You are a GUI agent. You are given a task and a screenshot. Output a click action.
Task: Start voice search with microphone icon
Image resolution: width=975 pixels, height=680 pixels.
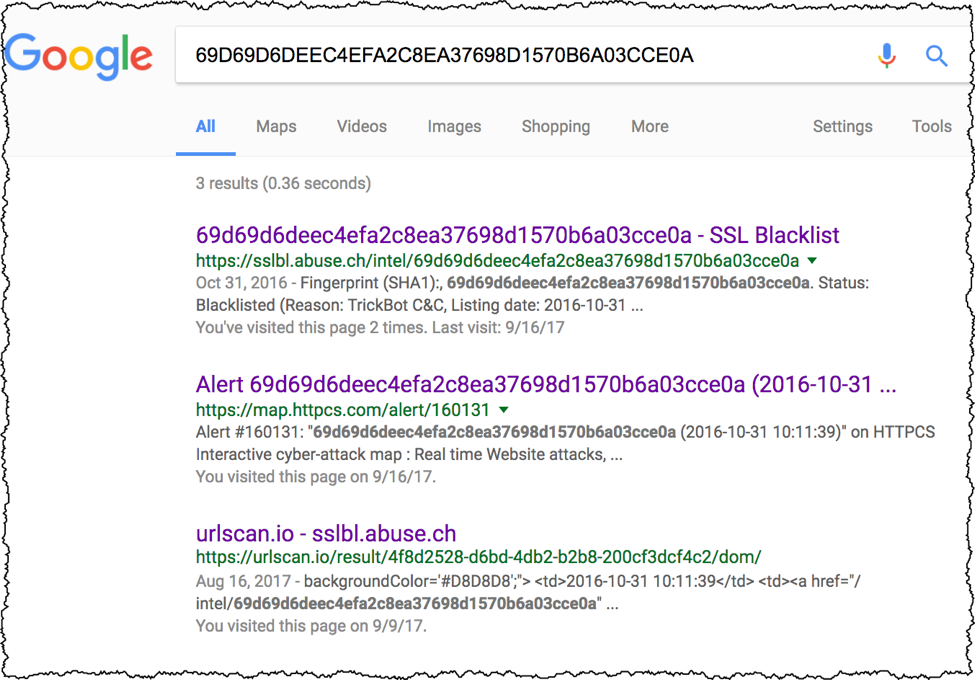[x=887, y=56]
